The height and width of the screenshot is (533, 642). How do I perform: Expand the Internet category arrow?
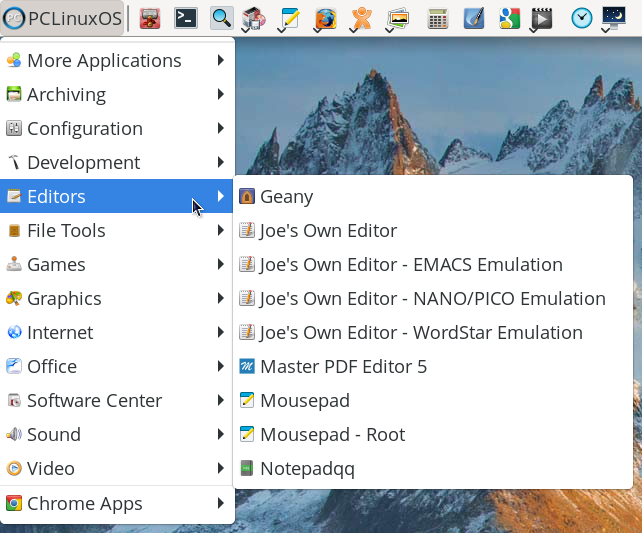pyautogui.click(x=220, y=333)
